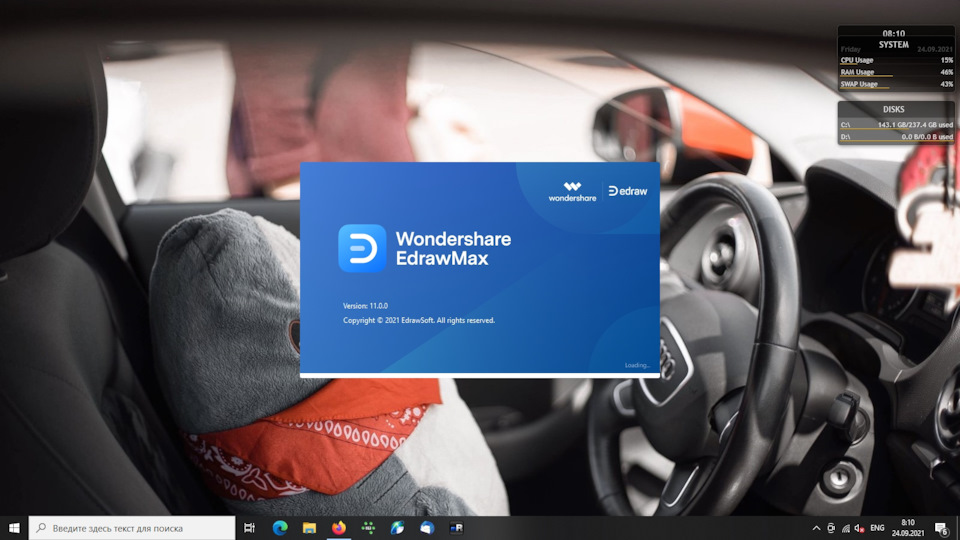Click the edraw logo on the splash
Image resolution: width=960 pixels, height=540 pixels.
pos(628,191)
